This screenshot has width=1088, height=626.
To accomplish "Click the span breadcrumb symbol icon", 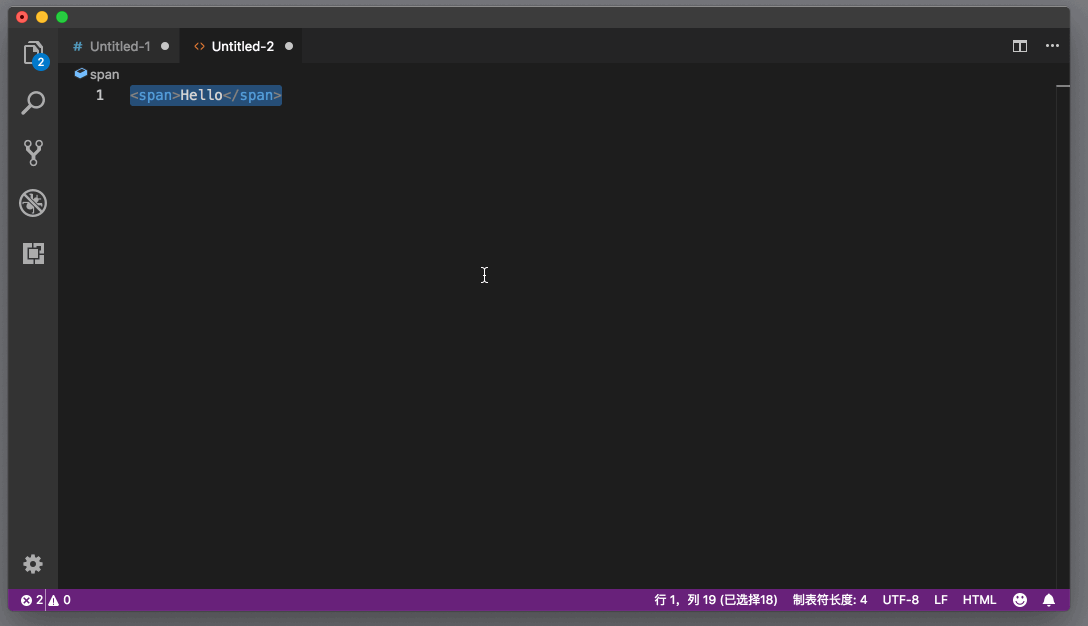I will coord(80,74).
